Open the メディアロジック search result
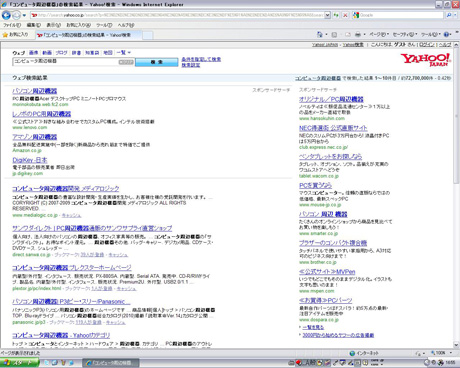Viewport: 460px width, 368px height. pyautogui.click(x=66, y=189)
